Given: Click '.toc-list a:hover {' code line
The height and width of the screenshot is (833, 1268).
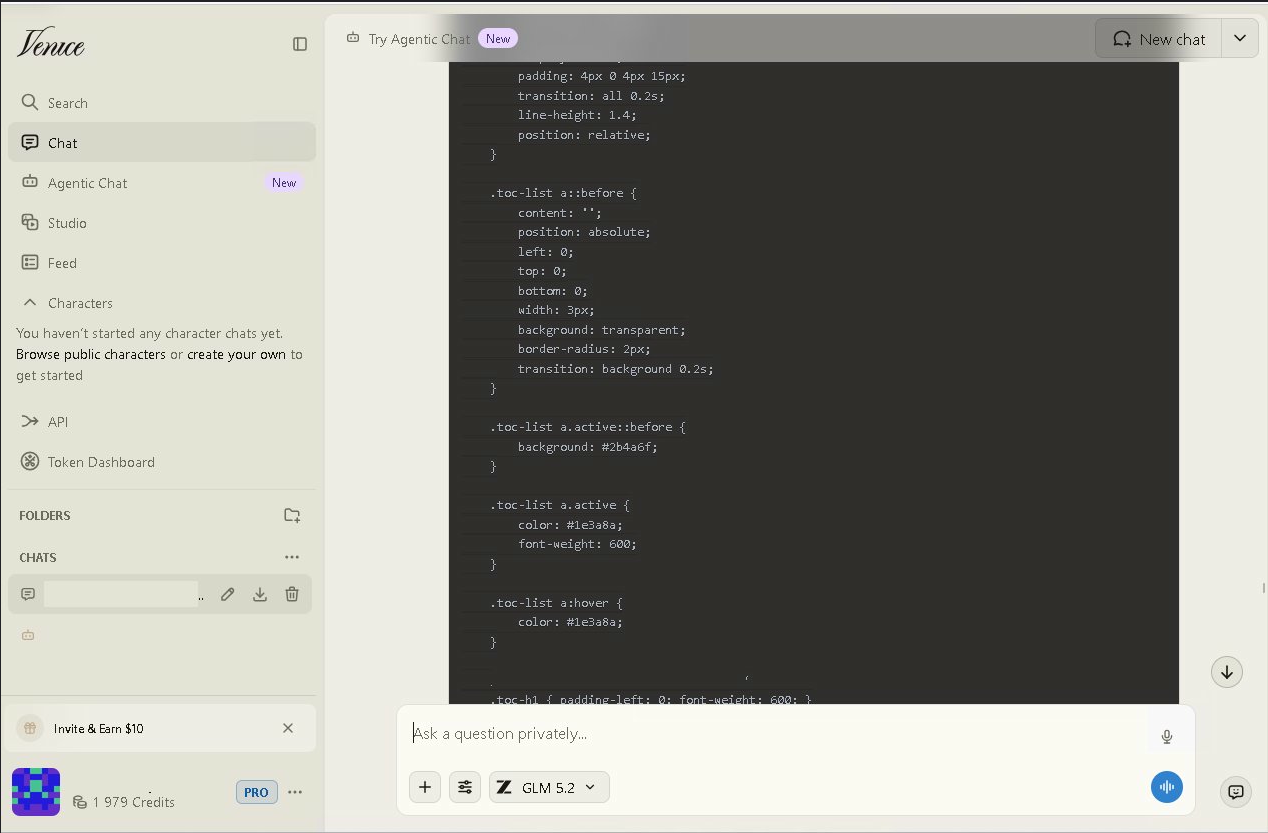Looking at the screenshot, I should 556,603.
